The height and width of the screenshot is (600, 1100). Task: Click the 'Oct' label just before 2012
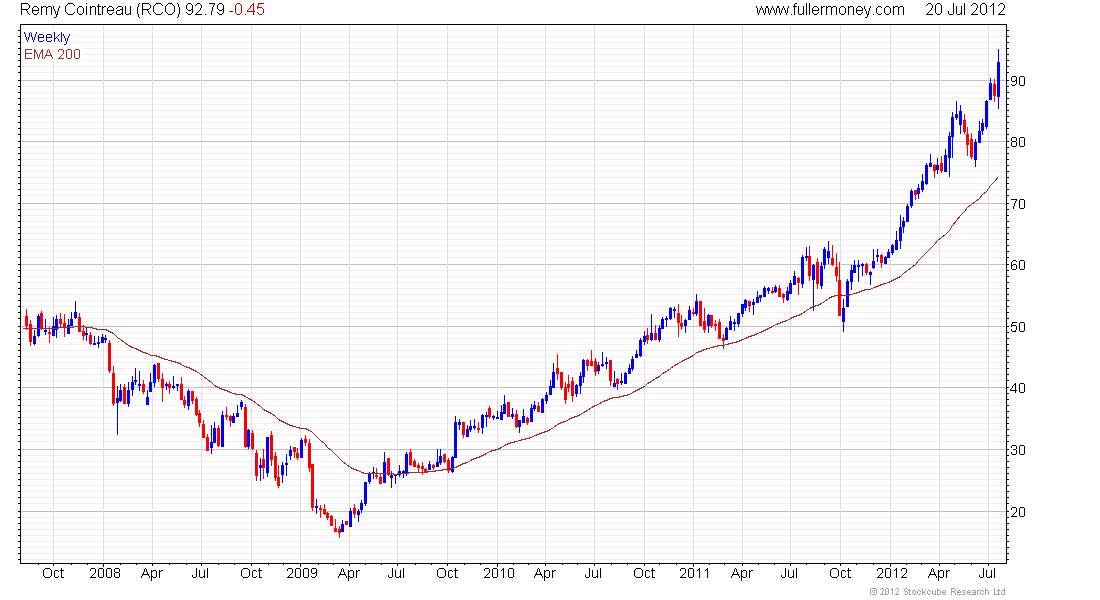coord(840,573)
